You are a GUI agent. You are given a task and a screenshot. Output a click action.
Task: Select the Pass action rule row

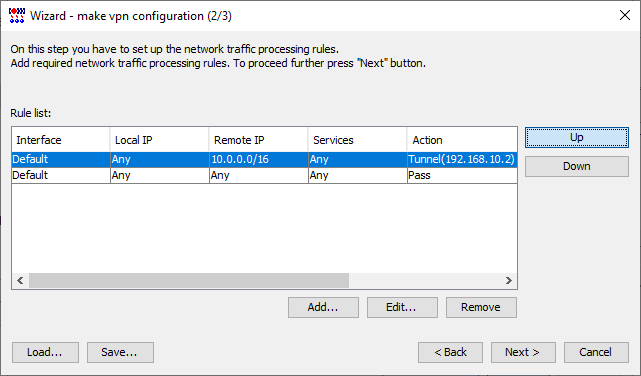coord(264,175)
